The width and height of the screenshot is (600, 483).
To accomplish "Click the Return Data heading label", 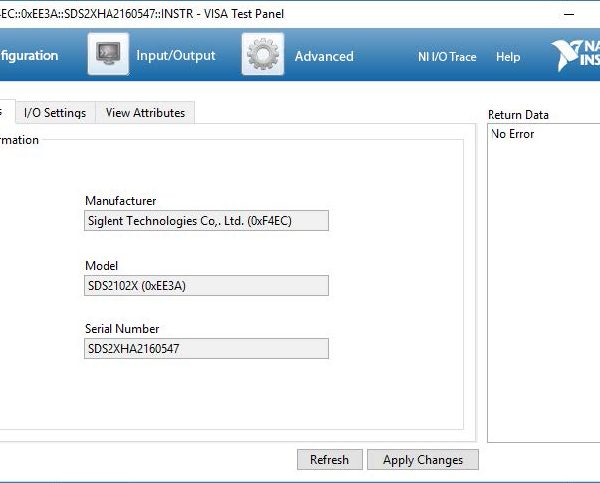I will click(518, 115).
